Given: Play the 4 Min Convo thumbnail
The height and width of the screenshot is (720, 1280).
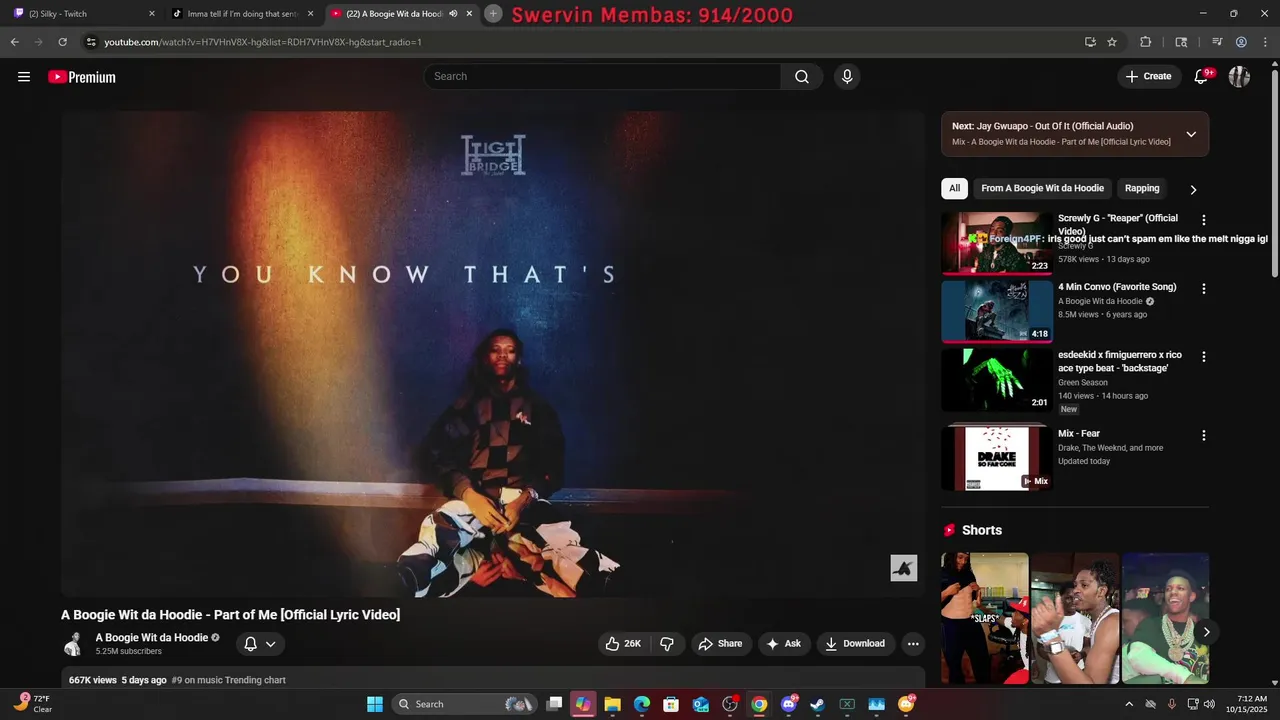Looking at the screenshot, I should (x=997, y=311).
